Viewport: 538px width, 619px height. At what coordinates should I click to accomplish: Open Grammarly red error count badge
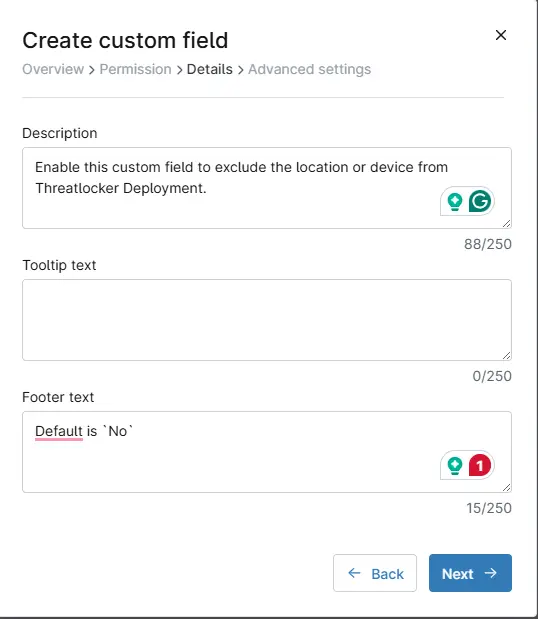coord(480,465)
